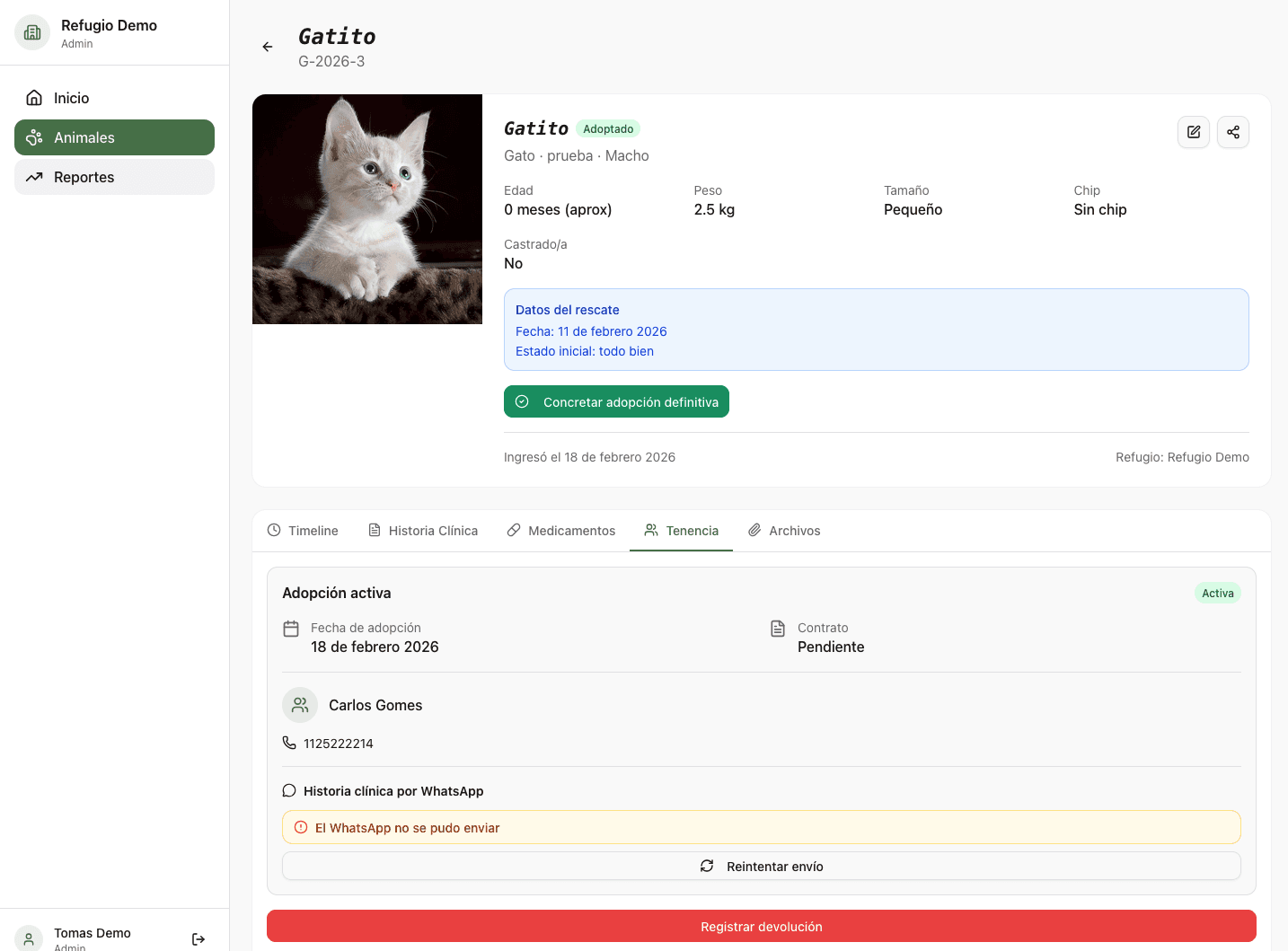Click the share icon
The width and height of the screenshot is (1288, 951).
click(x=1232, y=132)
